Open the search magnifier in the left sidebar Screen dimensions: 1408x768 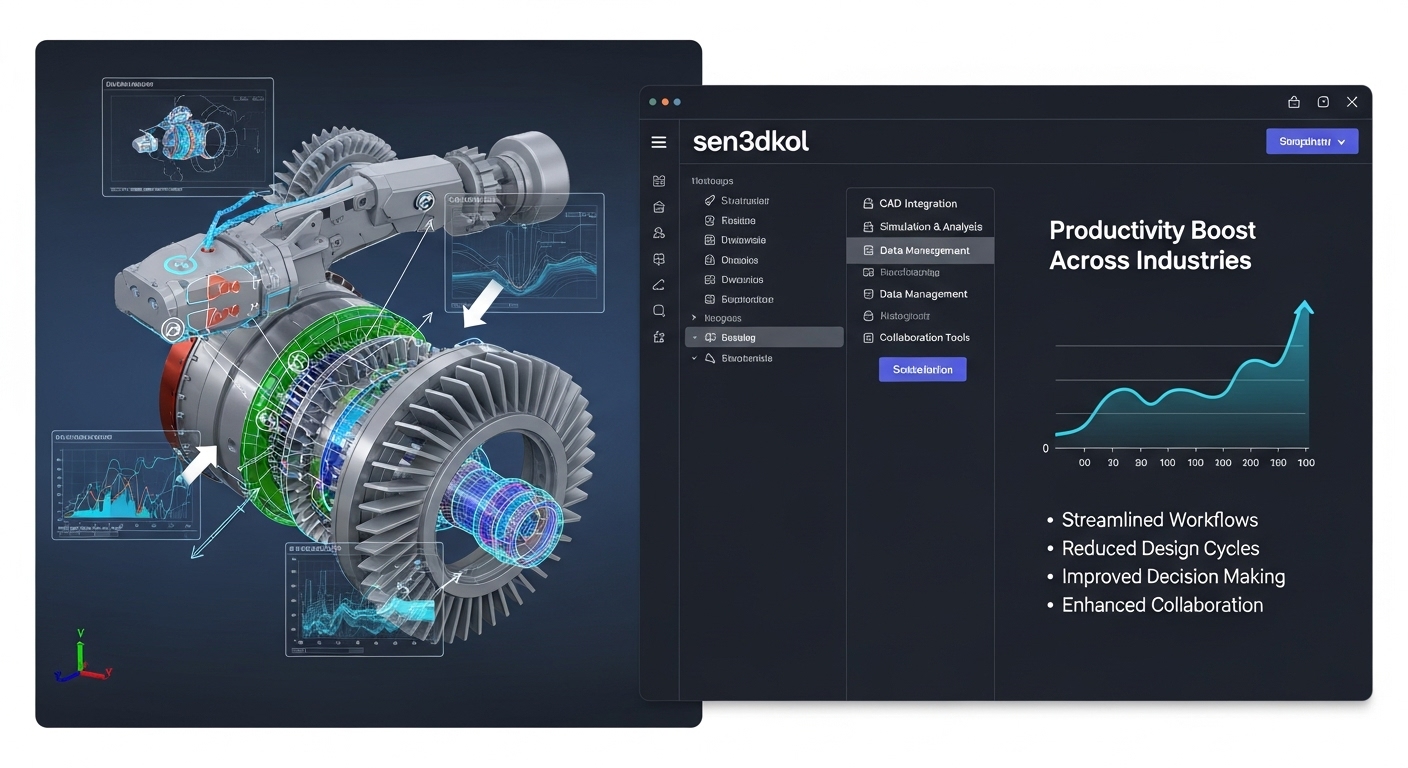[658, 310]
